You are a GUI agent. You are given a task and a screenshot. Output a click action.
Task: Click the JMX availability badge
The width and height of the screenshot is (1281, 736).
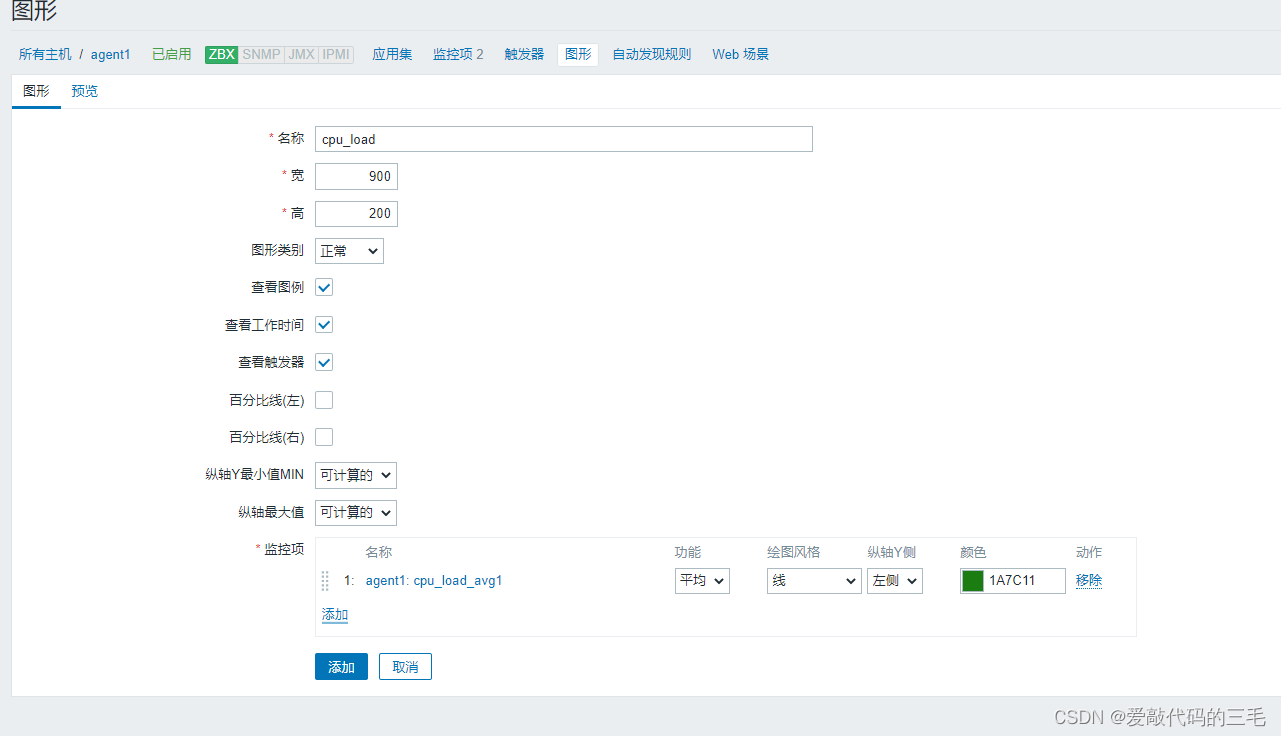pyautogui.click(x=301, y=55)
